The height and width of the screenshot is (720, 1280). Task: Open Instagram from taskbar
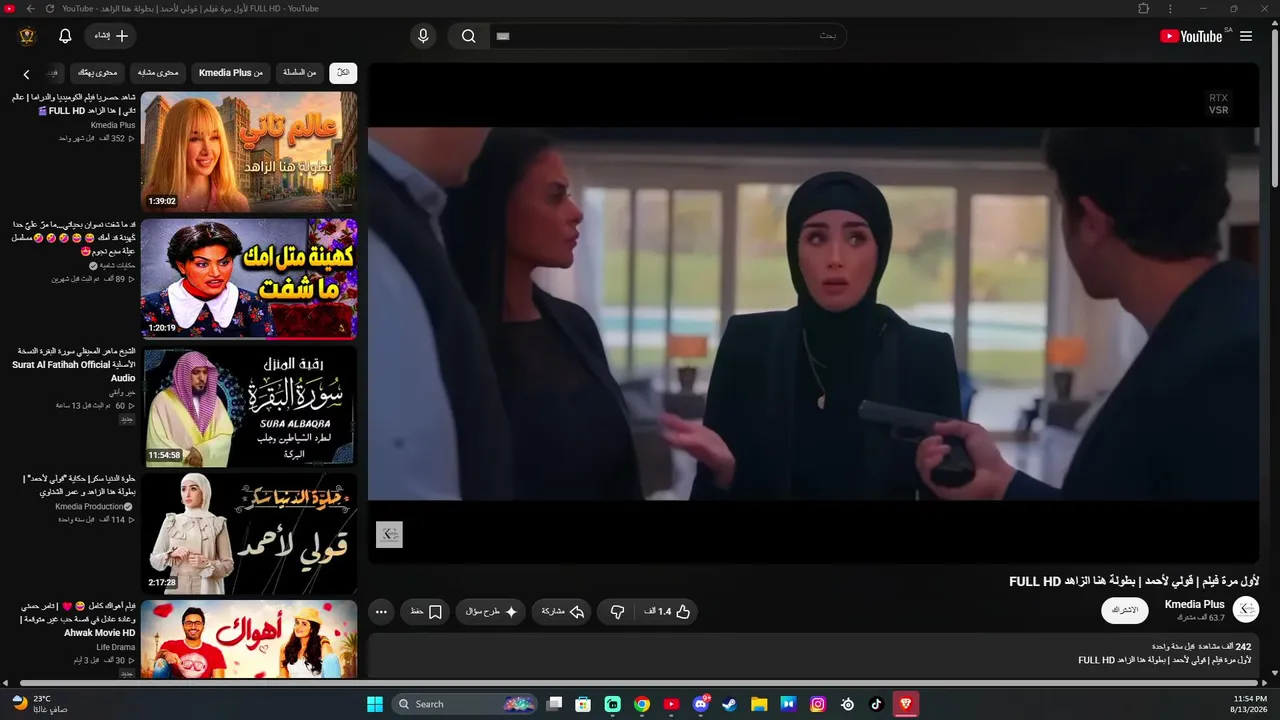818,704
